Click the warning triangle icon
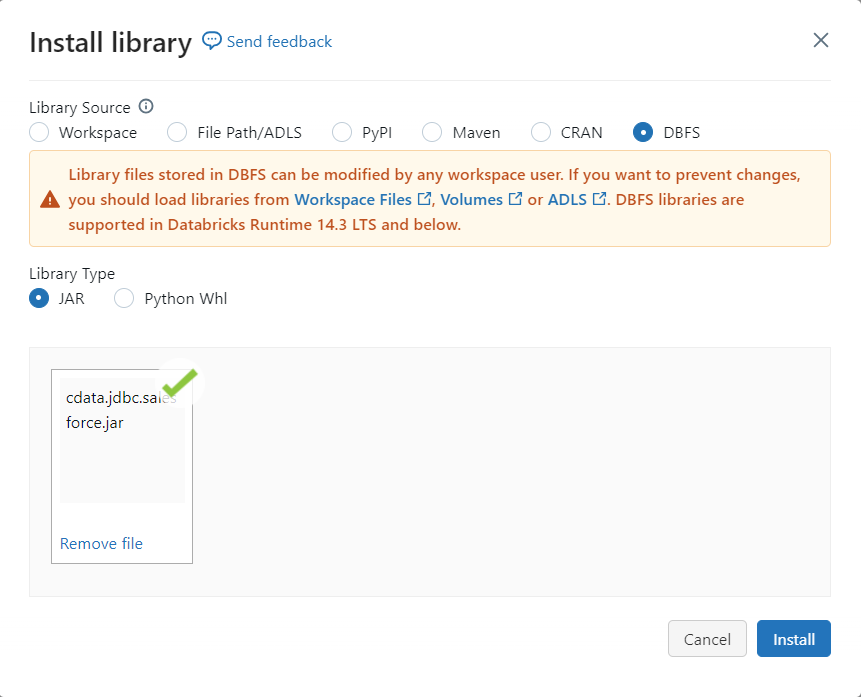The image size is (861, 697). (50, 199)
